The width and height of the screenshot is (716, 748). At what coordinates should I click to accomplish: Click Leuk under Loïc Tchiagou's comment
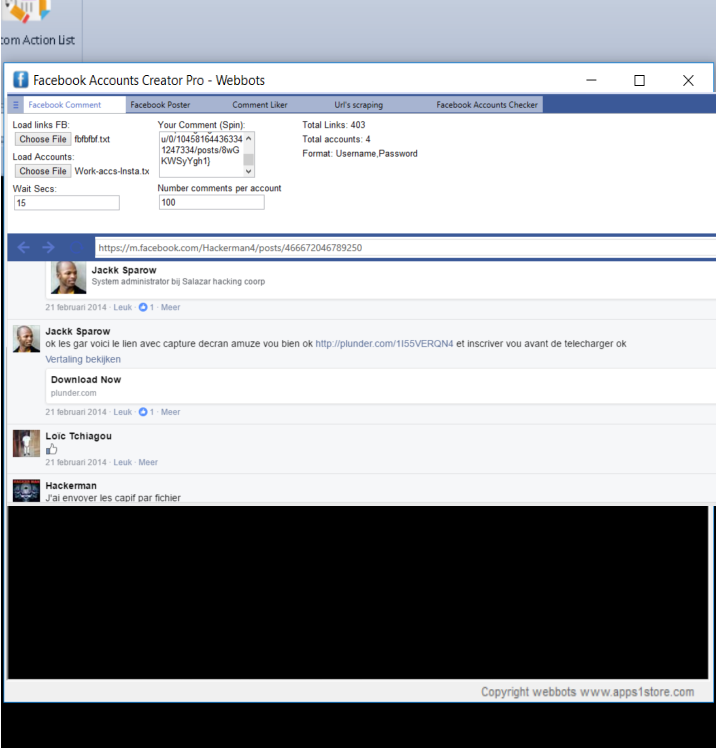122,462
